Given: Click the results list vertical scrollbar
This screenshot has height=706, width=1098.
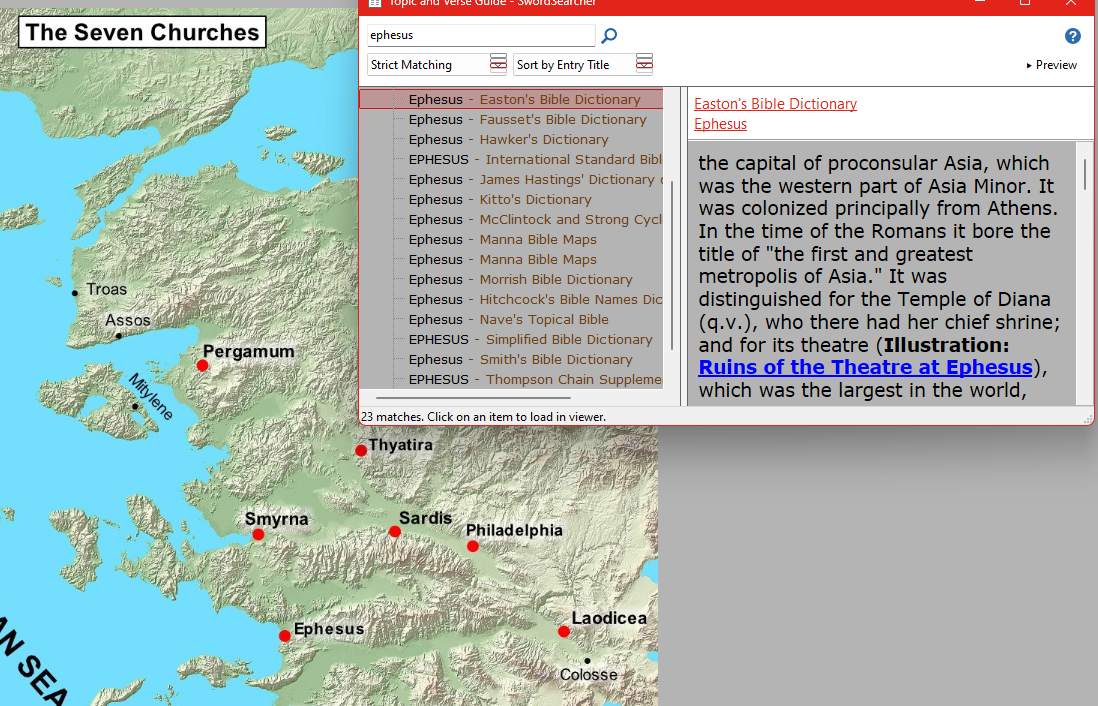Looking at the screenshot, I should click(672, 265).
